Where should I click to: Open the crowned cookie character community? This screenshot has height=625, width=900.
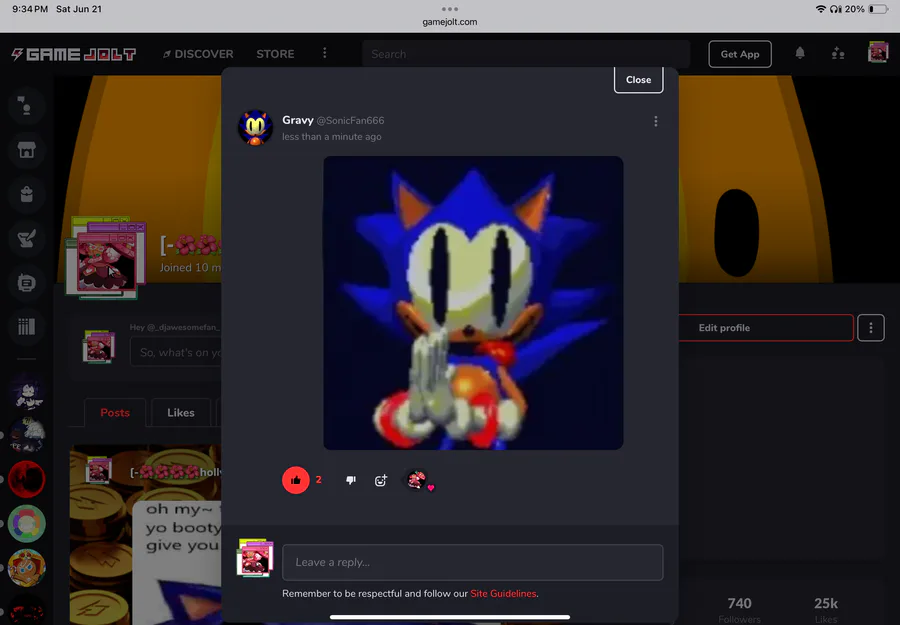pos(26,568)
